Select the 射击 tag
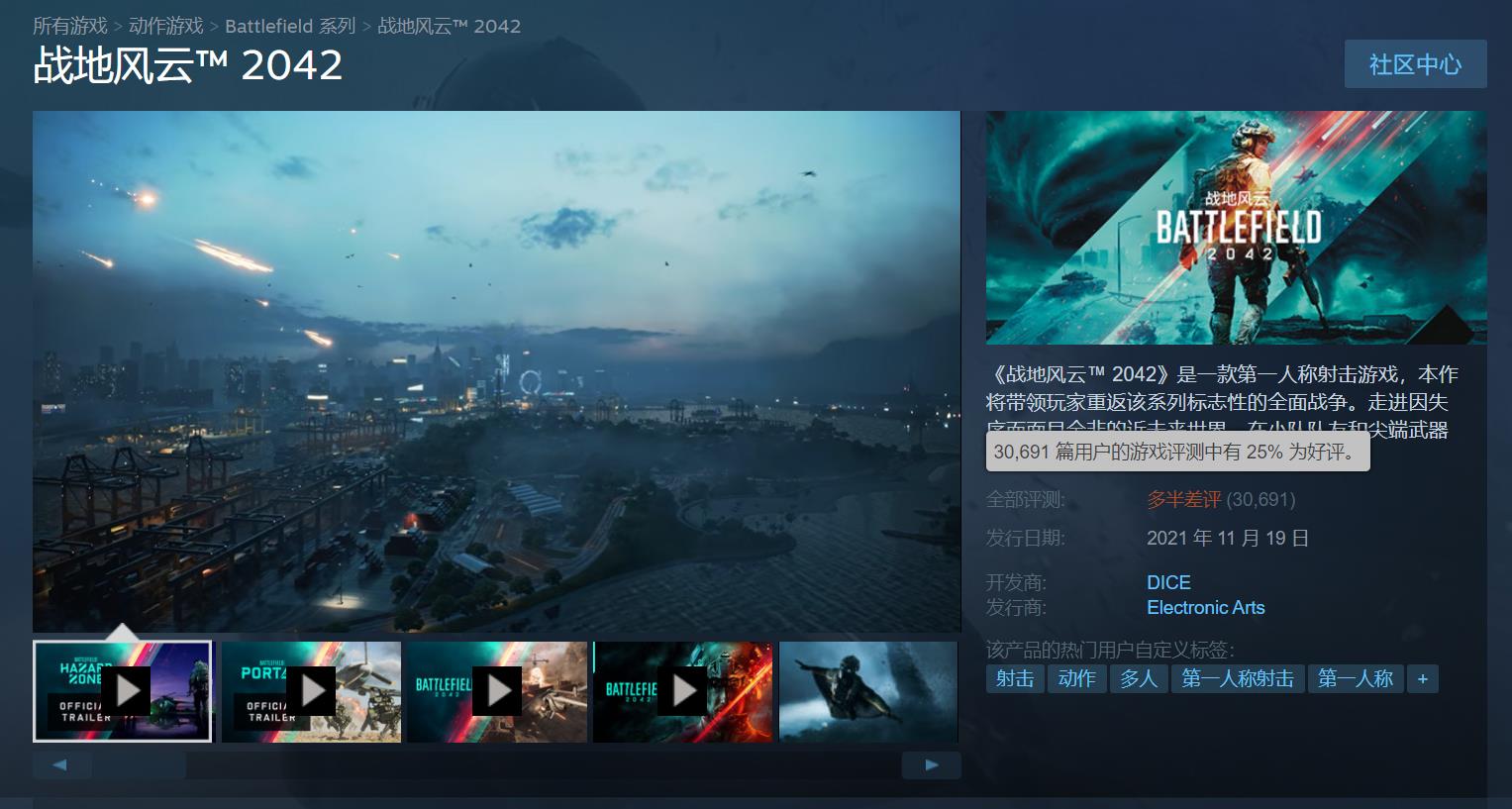Image resolution: width=1512 pixels, height=809 pixels. [x=1014, y=679]
